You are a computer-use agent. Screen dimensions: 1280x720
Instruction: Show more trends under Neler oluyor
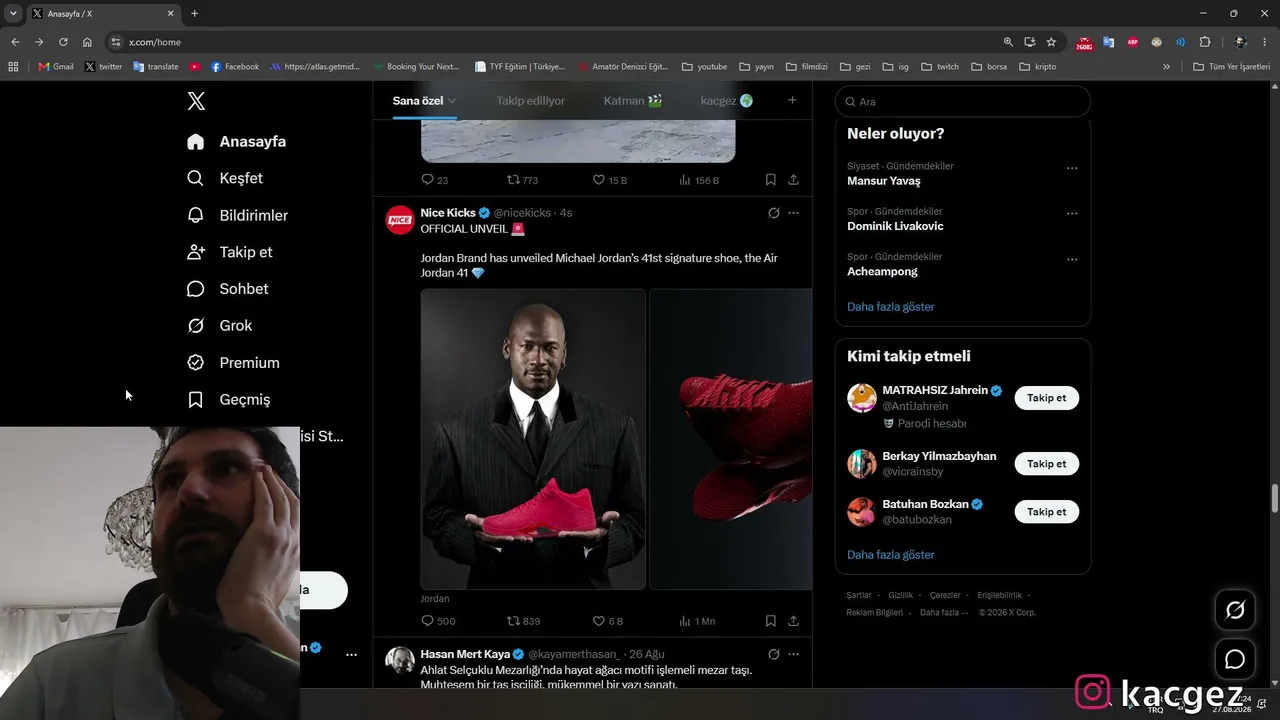coord(891,307)
